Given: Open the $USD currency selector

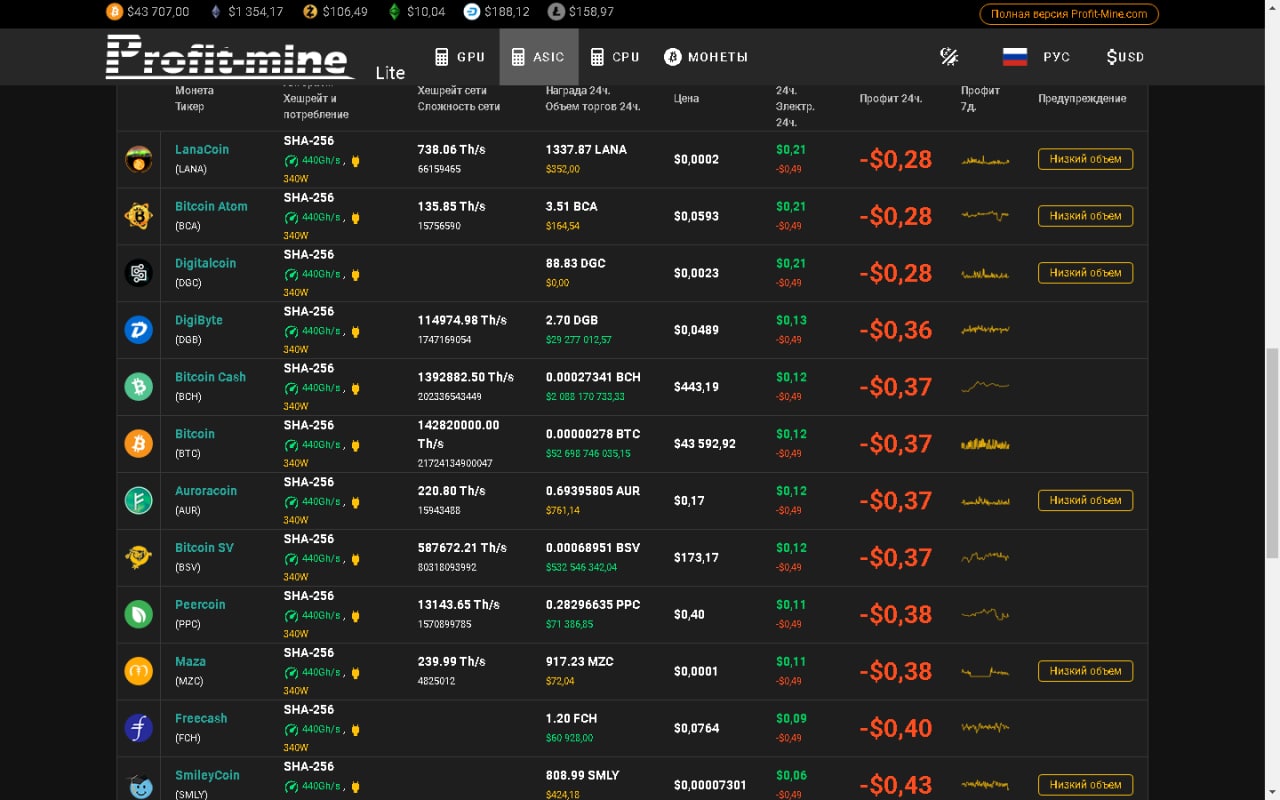Looking at the screenshot, I should point(1125,57).
